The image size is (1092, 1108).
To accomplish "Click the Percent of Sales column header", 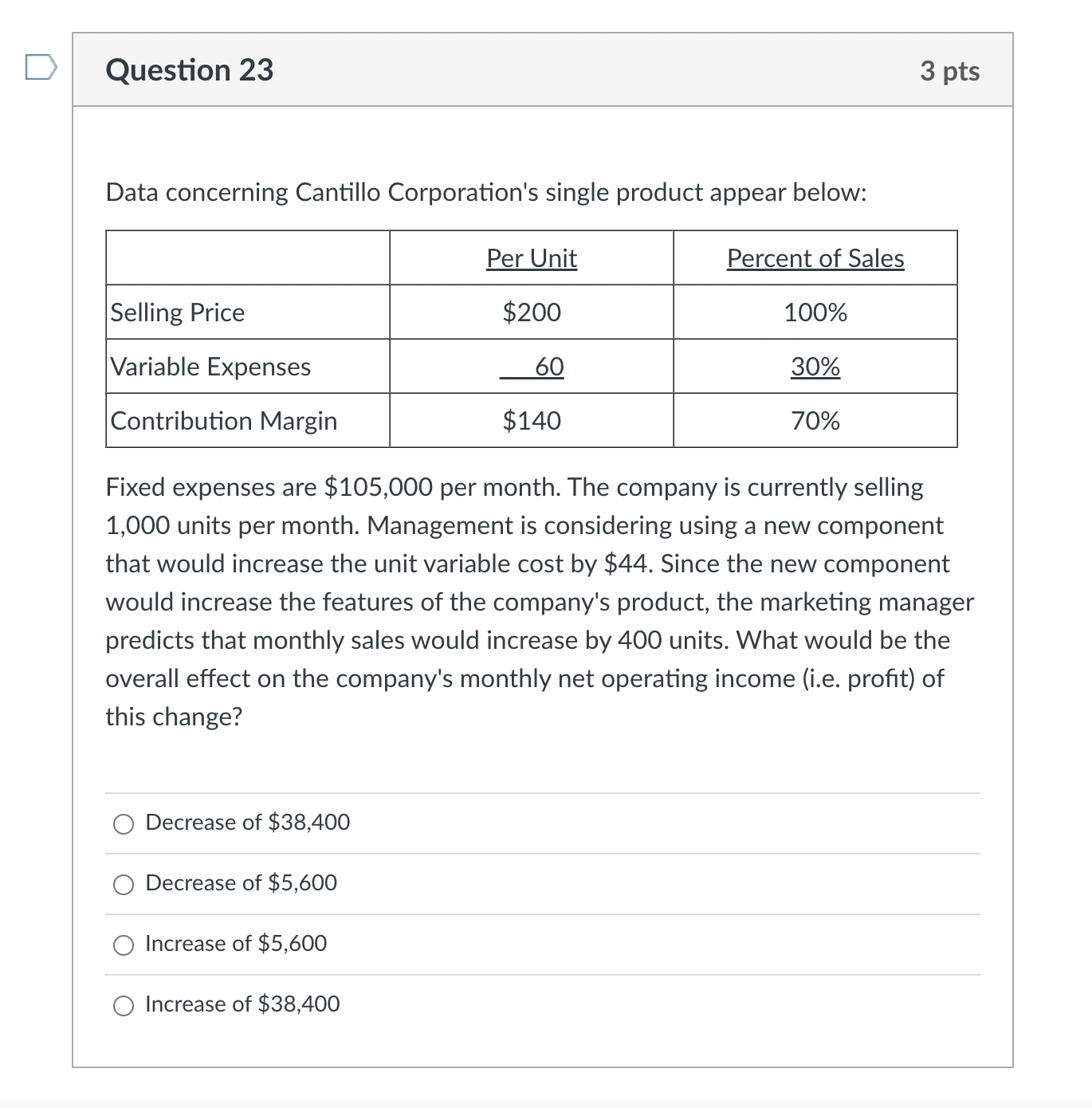I will pyautogui.click(x=815, y=258).
